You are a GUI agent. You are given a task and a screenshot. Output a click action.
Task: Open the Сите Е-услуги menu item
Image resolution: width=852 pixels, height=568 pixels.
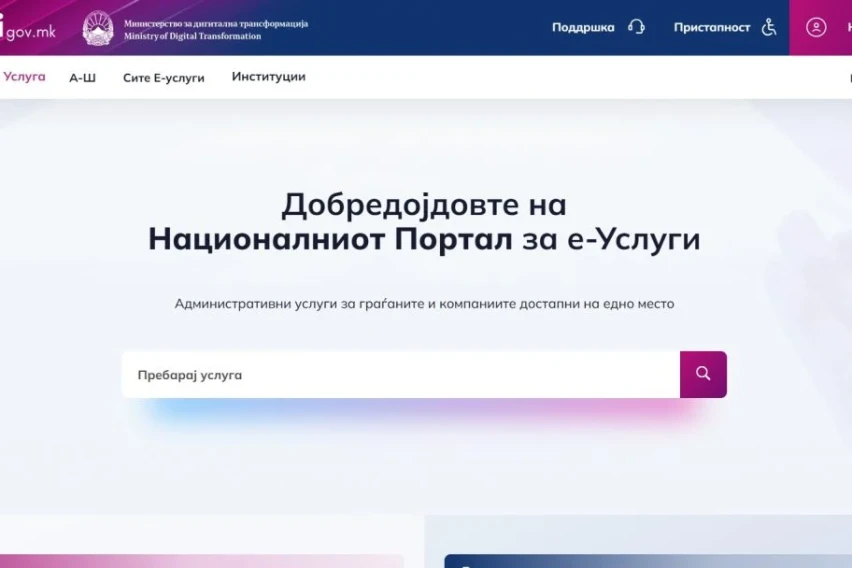click(163, 78)
